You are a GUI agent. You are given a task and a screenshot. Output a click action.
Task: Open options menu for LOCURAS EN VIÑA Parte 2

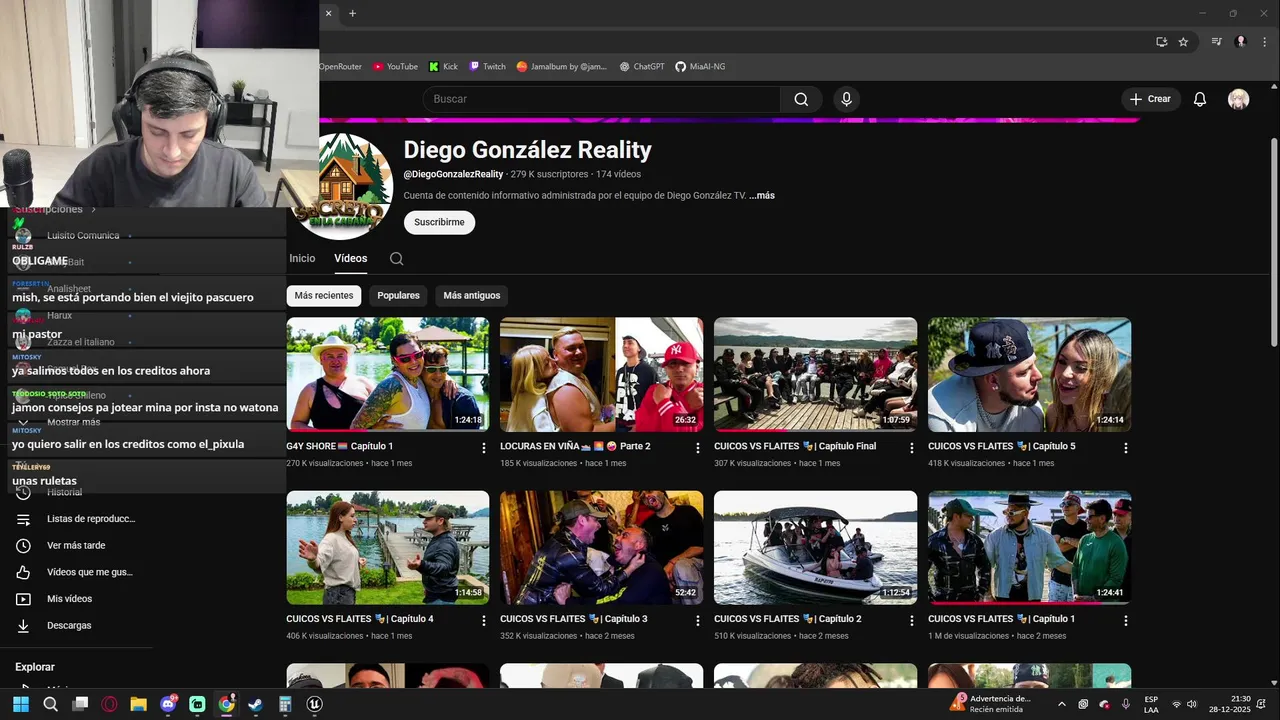(698, 448)
